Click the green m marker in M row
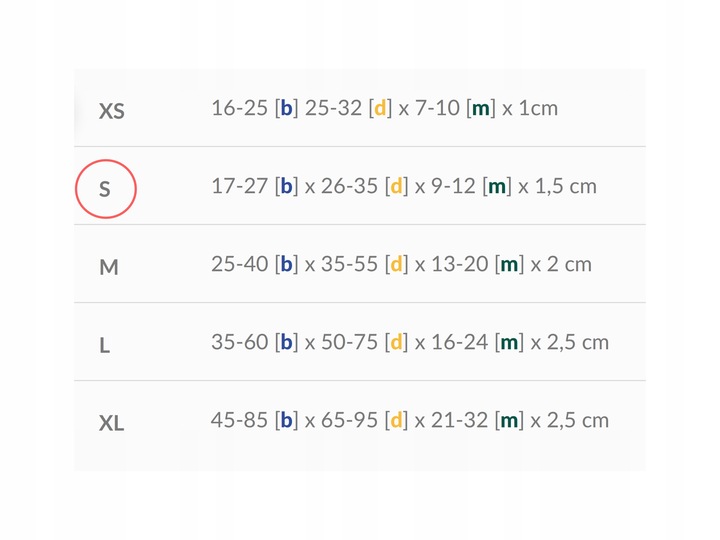Image resolution: width=720 pixels, height=540 pixels. tap(509, 264)
